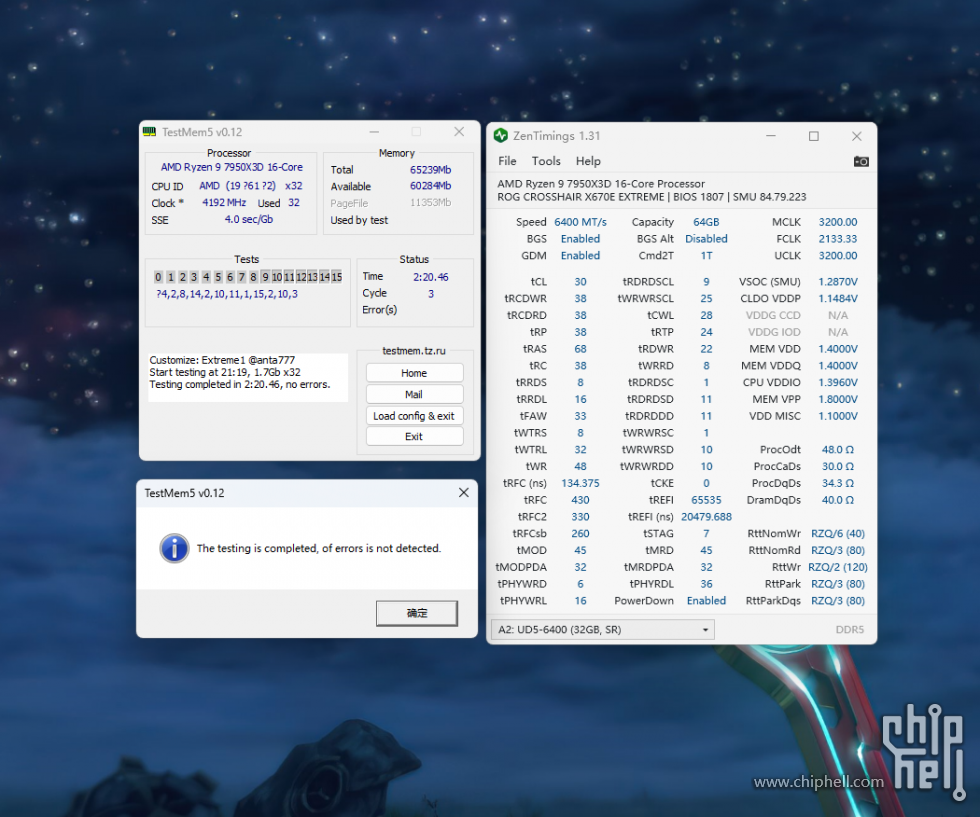Click the RttWr RZQ/2 (120) value
This screenshot has height=817, width=980.
[838, 567]
